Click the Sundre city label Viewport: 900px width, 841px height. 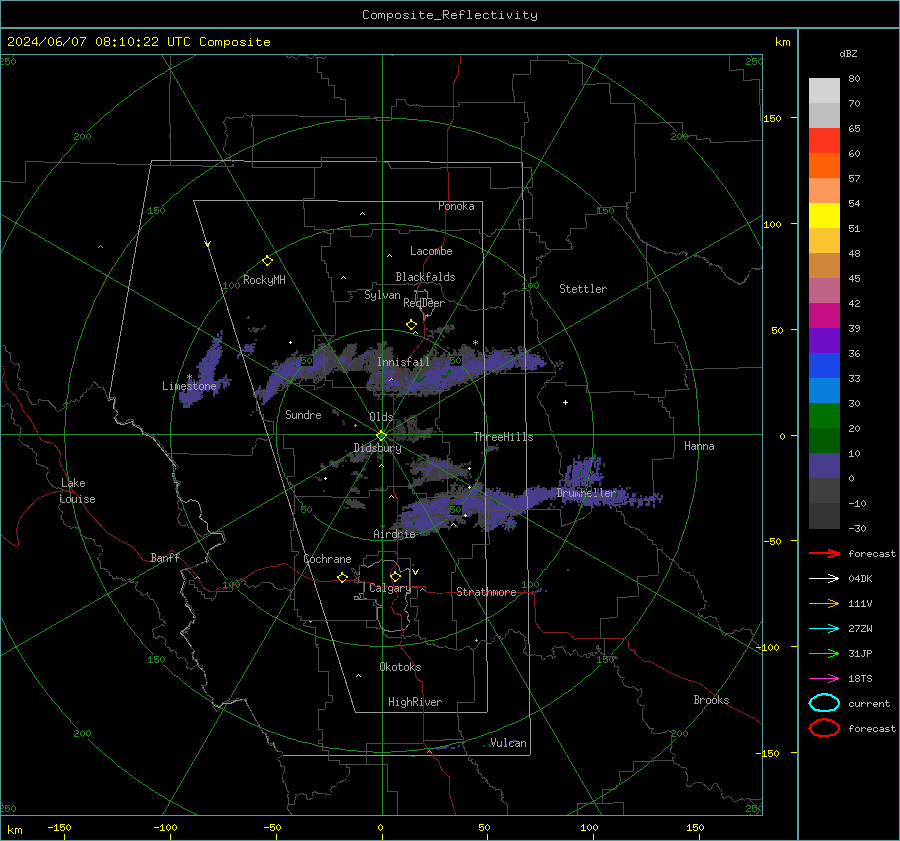(303, 414)
